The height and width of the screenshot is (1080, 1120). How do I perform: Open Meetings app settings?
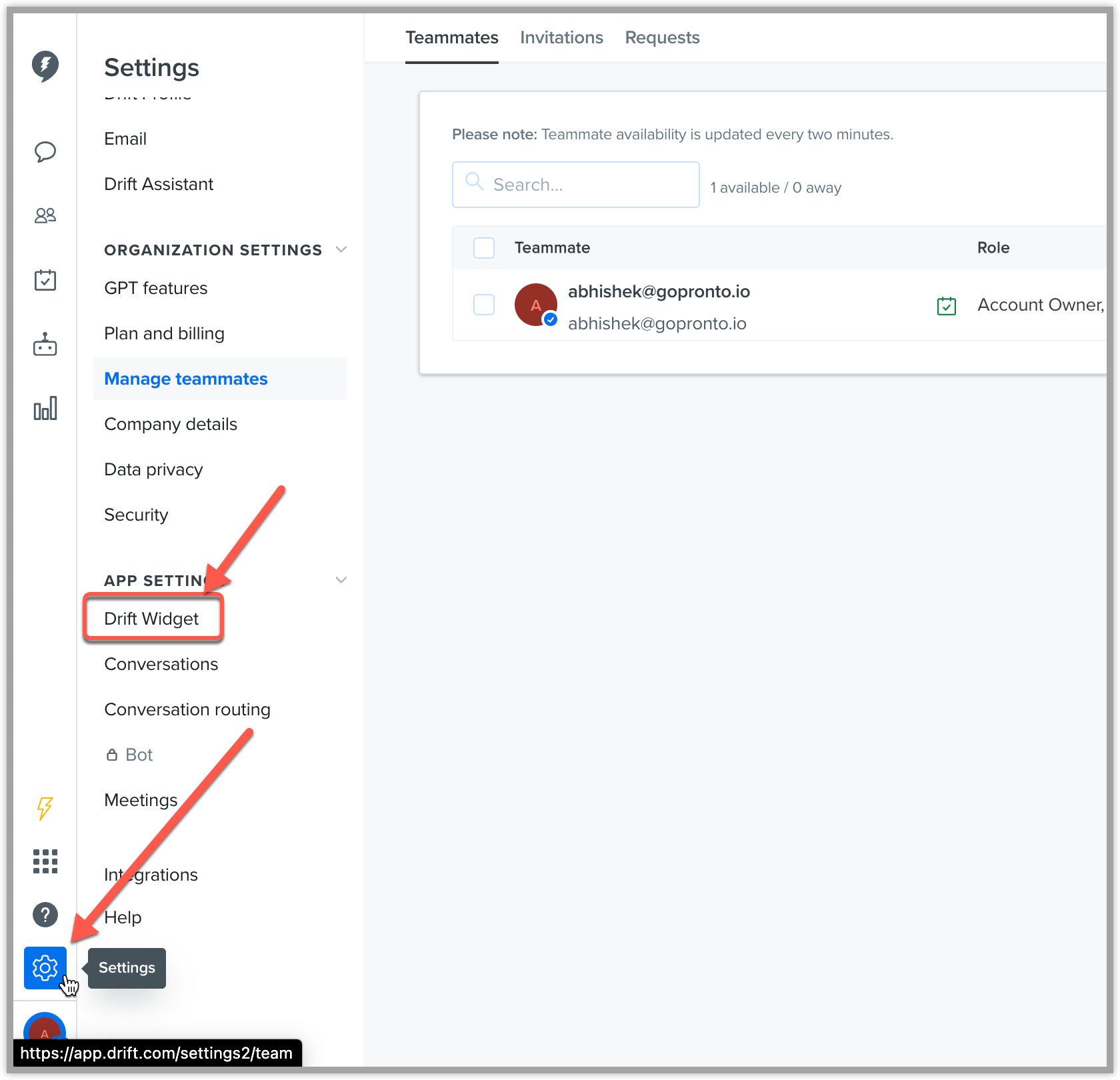141,800
